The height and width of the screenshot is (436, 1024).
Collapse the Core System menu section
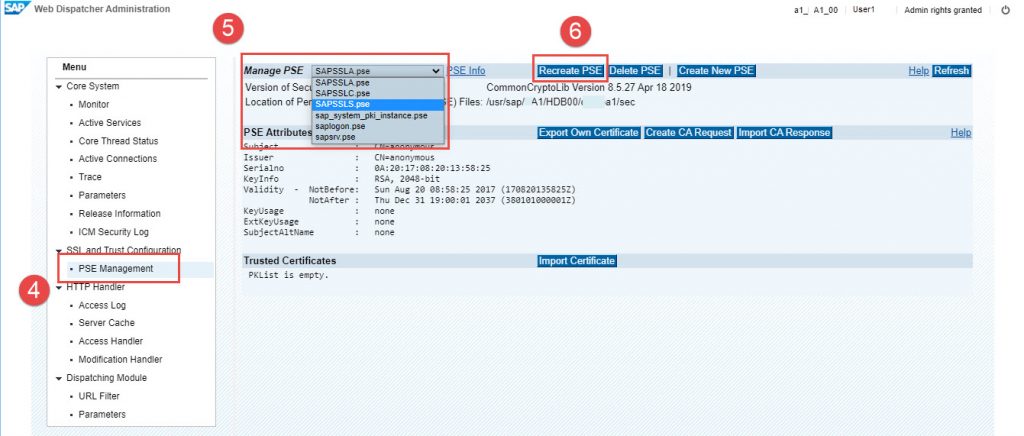tap(59, 86)
